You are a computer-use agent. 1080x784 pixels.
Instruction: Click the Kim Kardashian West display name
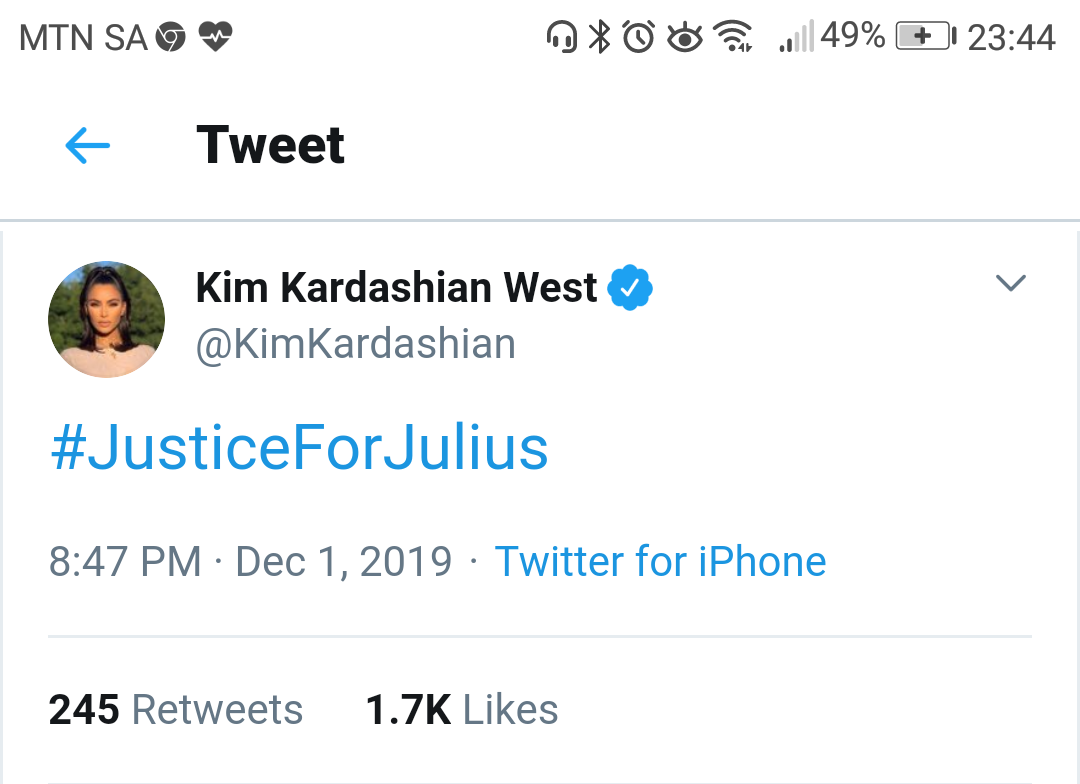(x=396, y=288)
